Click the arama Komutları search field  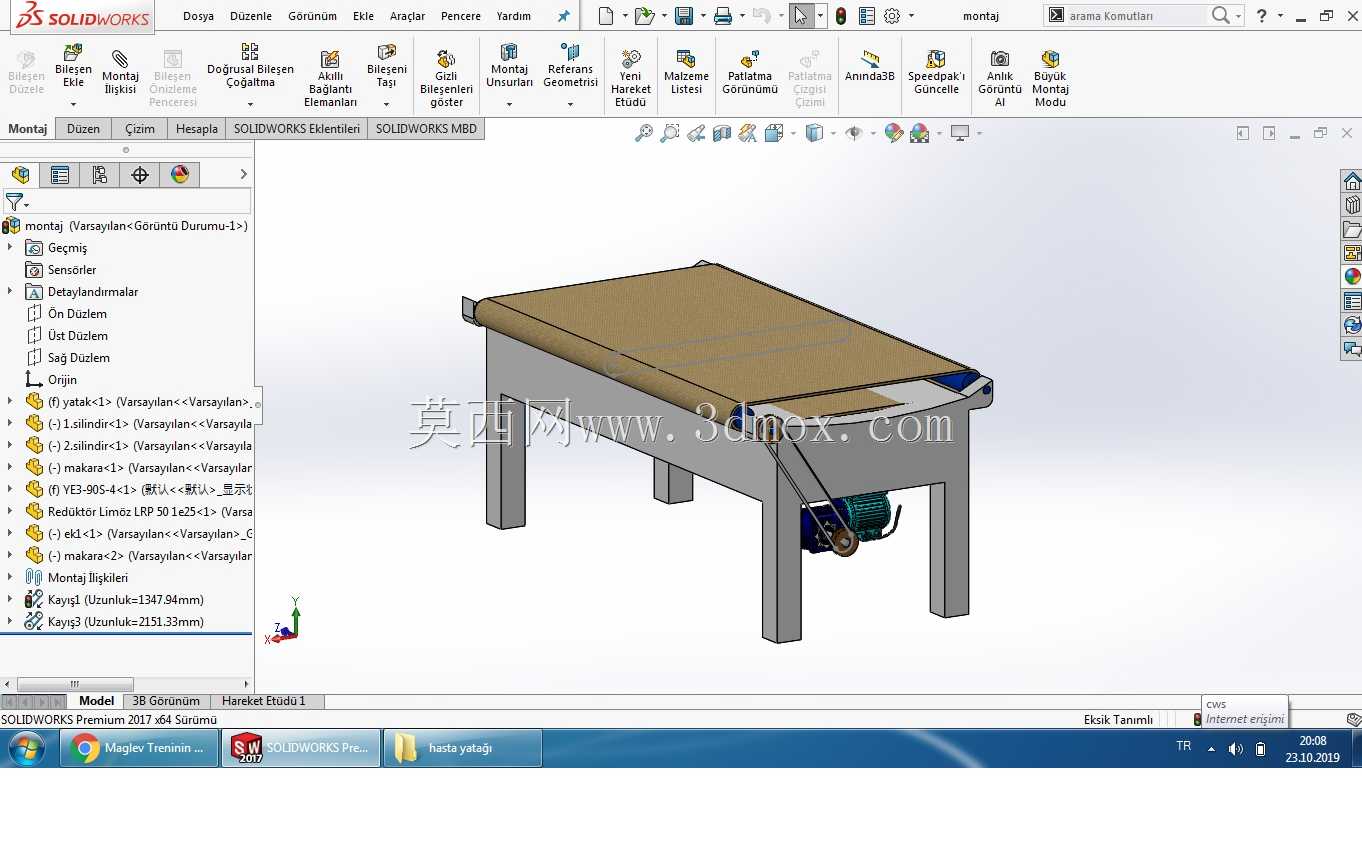[1137, 16]
